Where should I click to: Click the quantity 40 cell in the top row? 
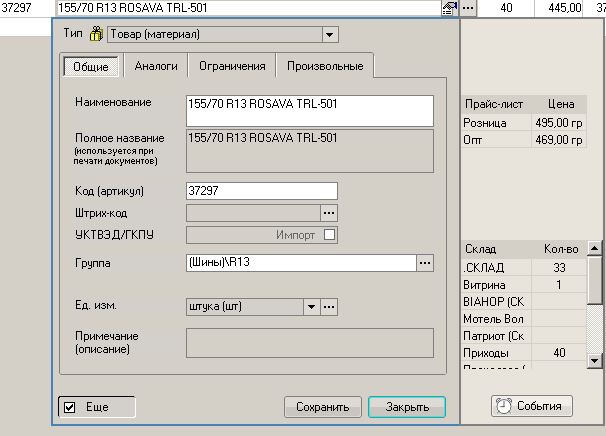tap(506, 8)
